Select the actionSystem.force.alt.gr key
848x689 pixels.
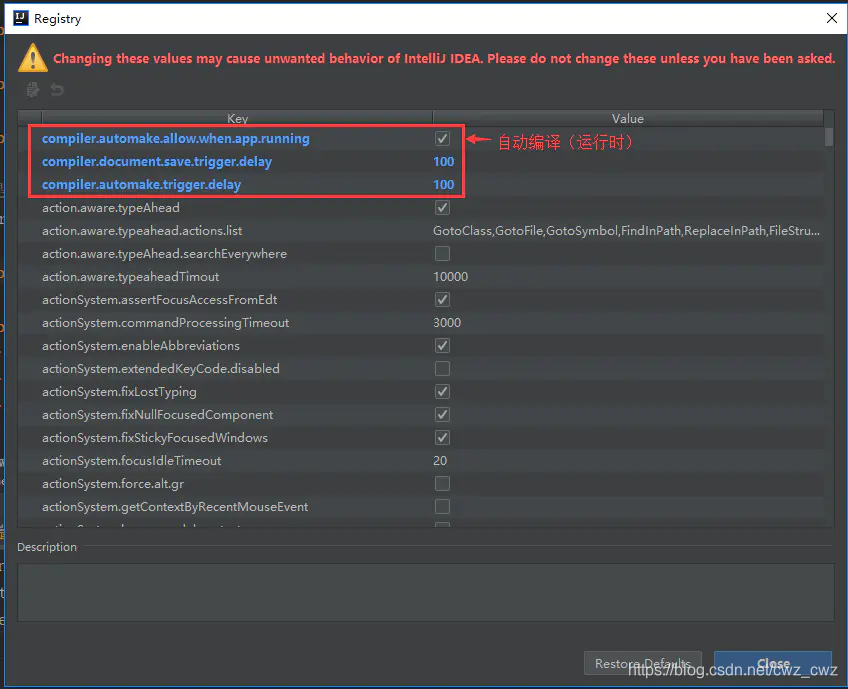pyautogui.click(x=113, y=483)
